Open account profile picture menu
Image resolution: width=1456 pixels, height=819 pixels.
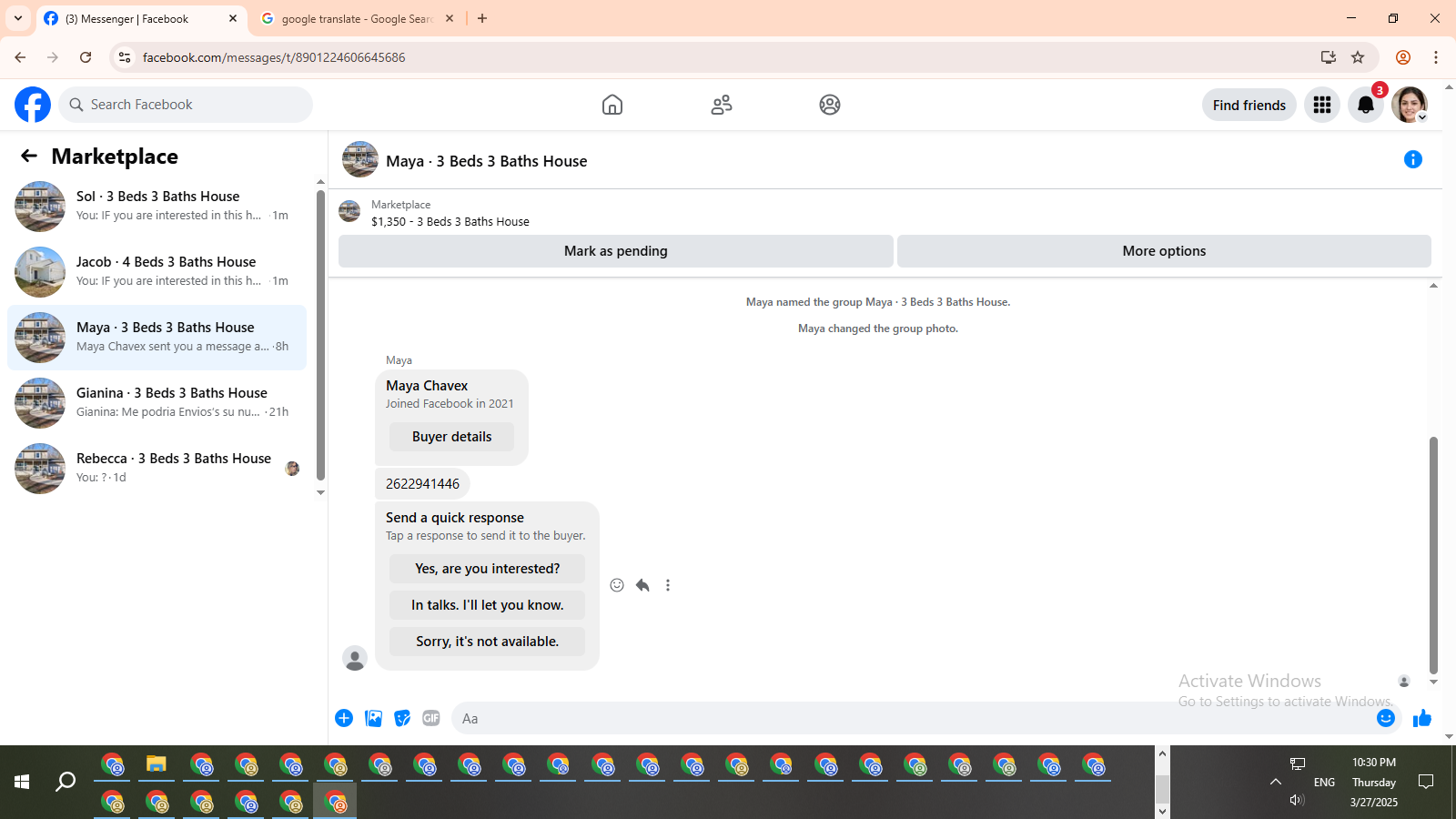pos(1410,105)
